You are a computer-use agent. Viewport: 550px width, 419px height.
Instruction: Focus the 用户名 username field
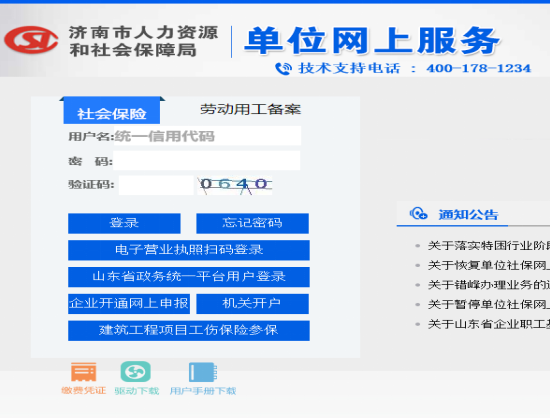[207, 136]
